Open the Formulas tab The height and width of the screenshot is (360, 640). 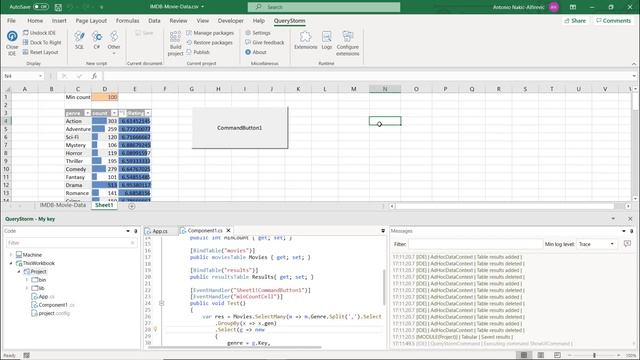pos(127,20)
